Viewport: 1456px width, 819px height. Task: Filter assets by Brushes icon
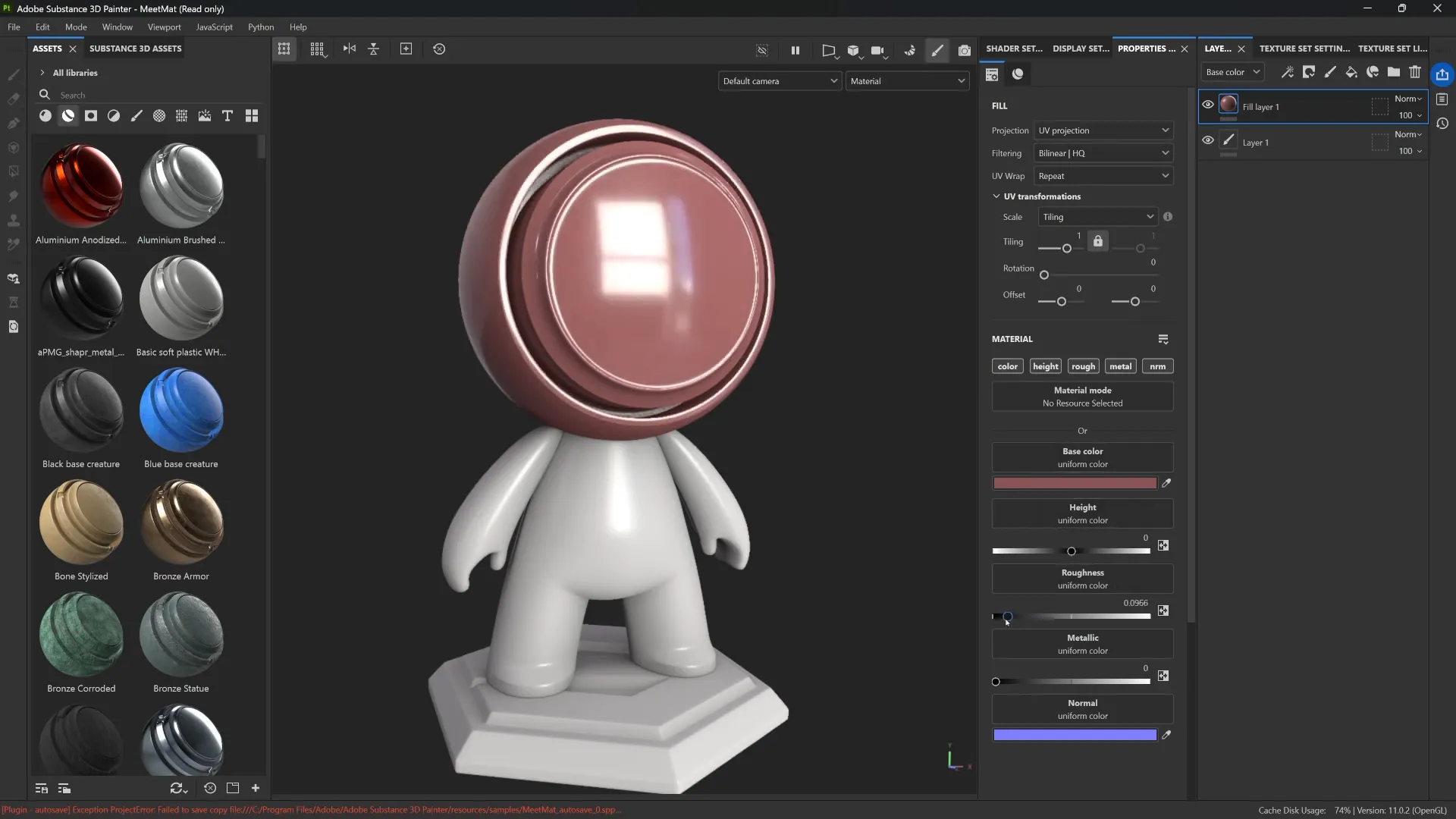136,116
